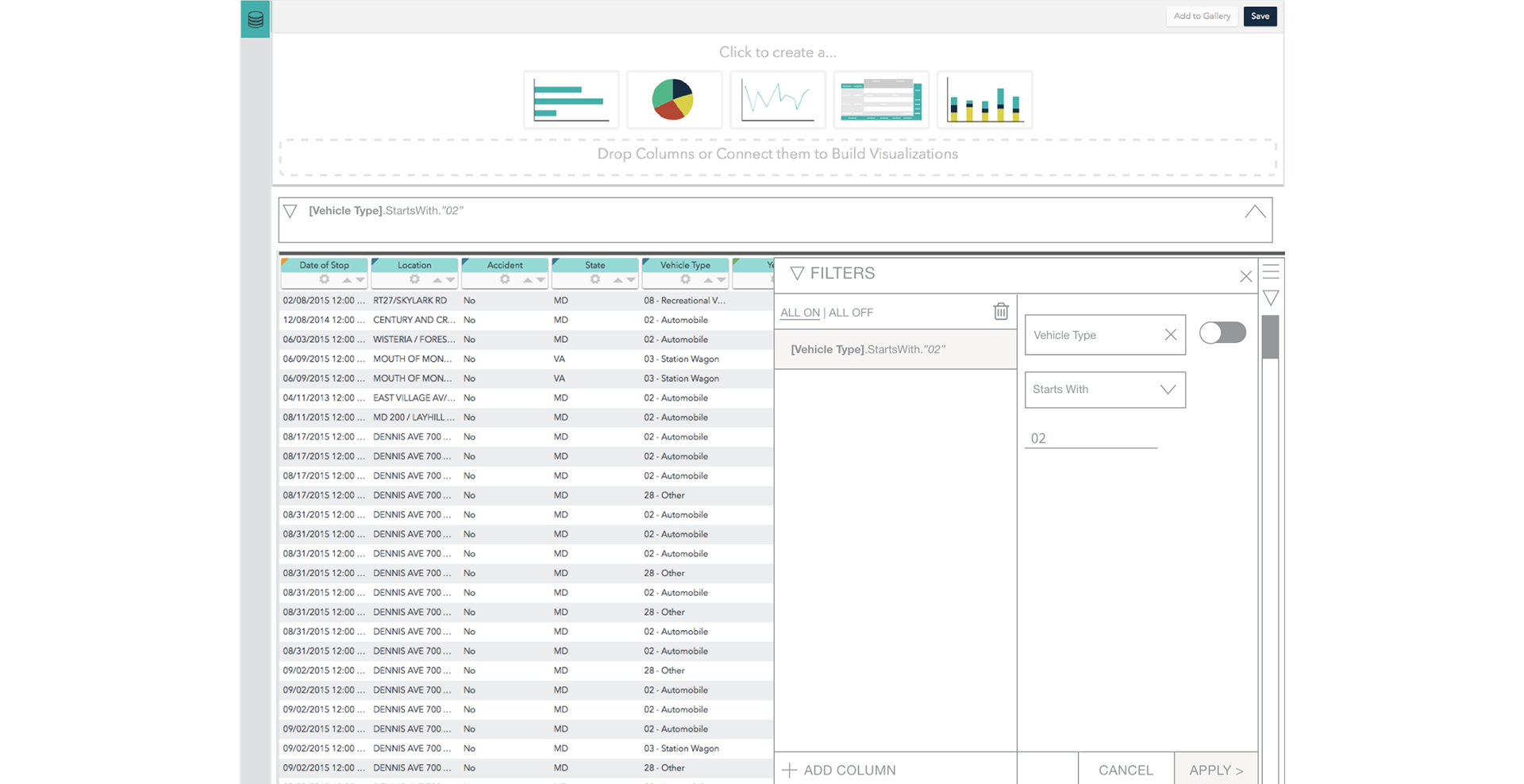
Task: Turn all filters on
Action: click(x=800, y=313)
